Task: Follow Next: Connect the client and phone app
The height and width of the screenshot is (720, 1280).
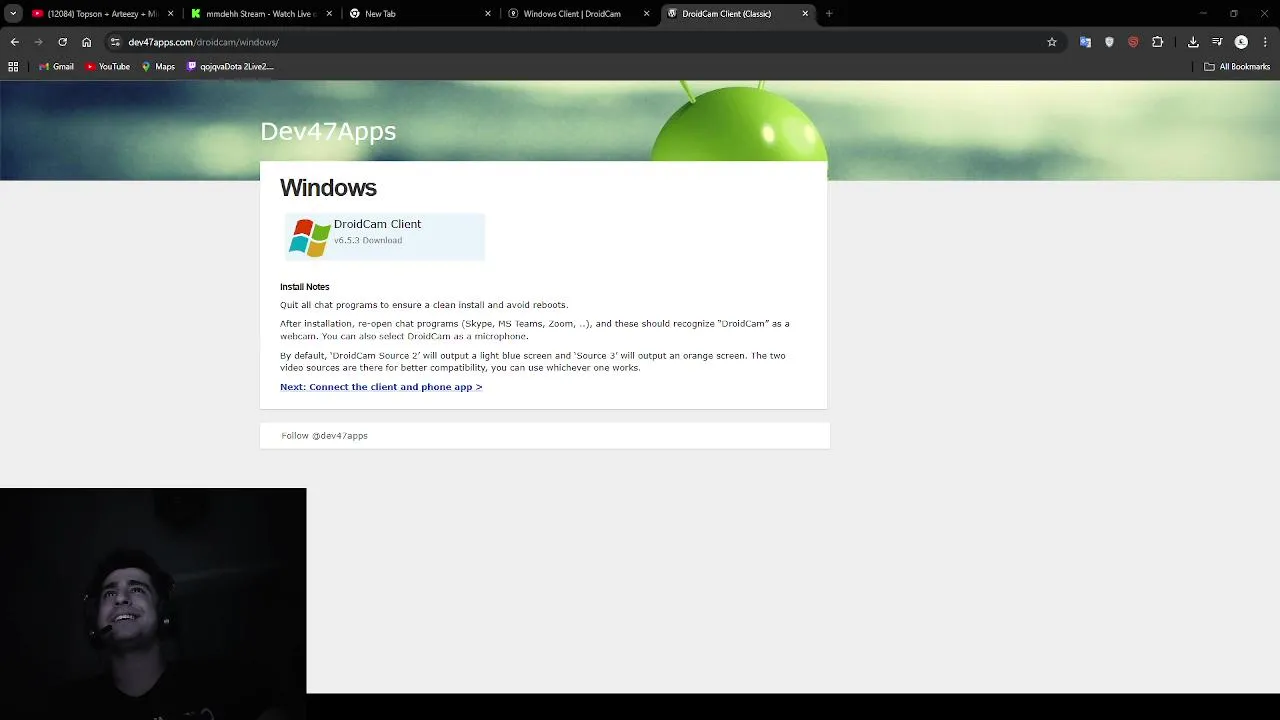Action: tap(381, 387)
